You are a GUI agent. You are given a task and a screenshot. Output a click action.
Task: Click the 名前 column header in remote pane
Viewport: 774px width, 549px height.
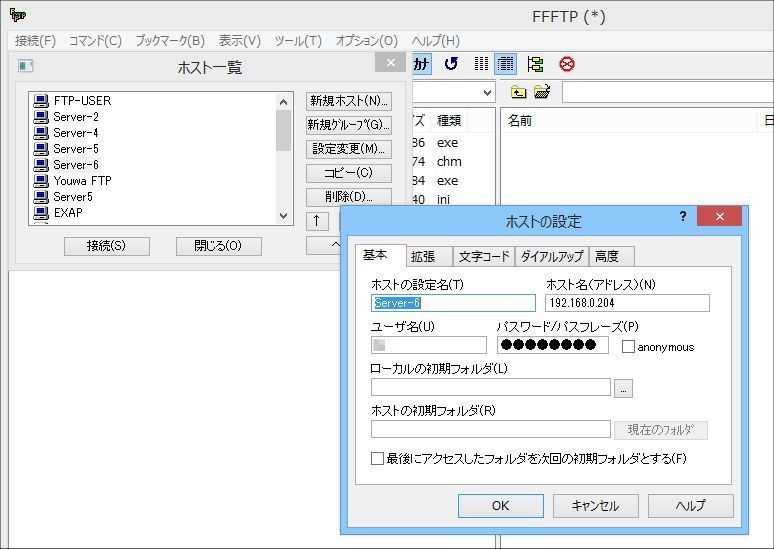(630, 120)
